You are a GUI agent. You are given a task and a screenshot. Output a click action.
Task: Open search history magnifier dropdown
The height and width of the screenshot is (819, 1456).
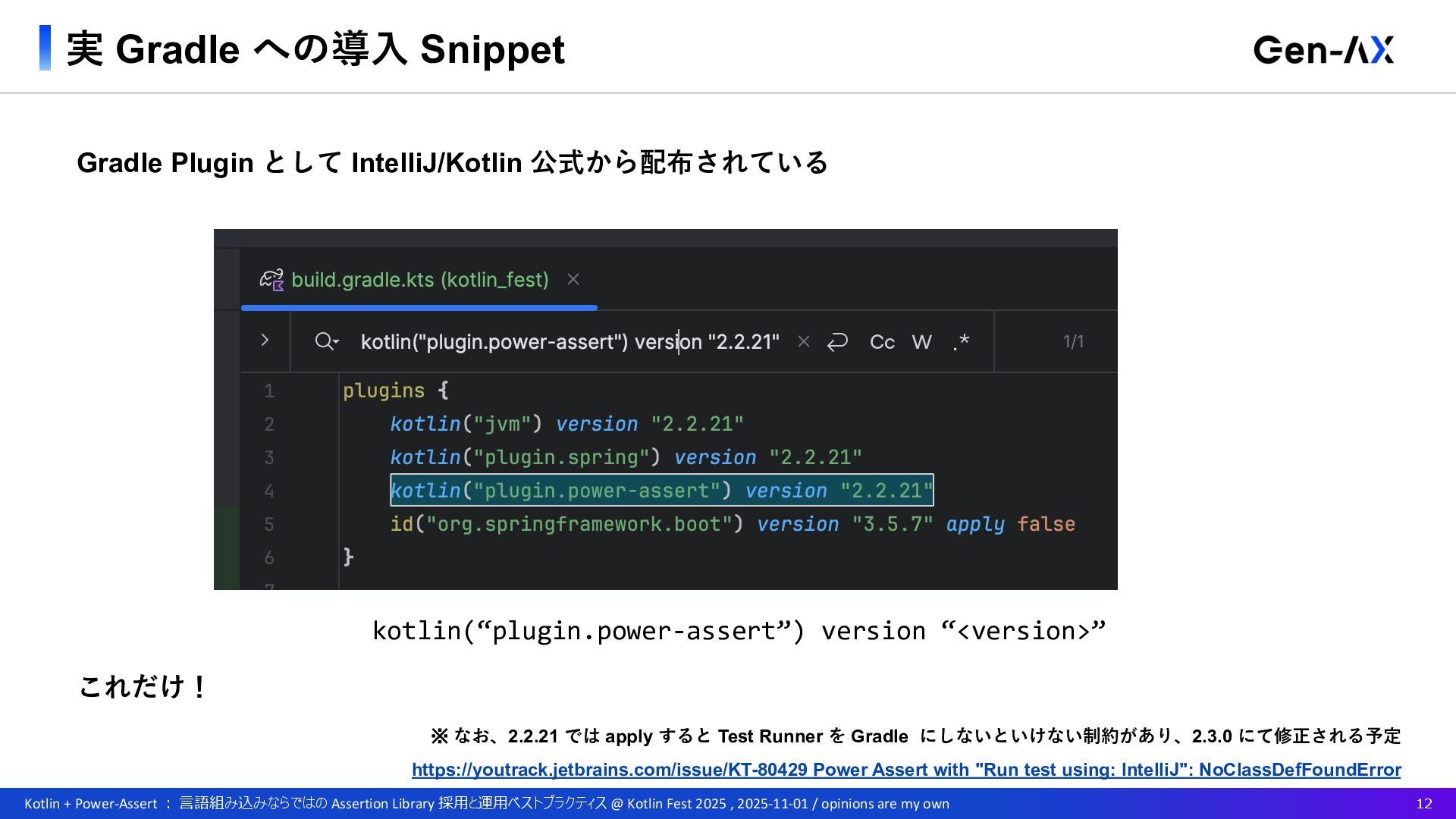[326, 341]
